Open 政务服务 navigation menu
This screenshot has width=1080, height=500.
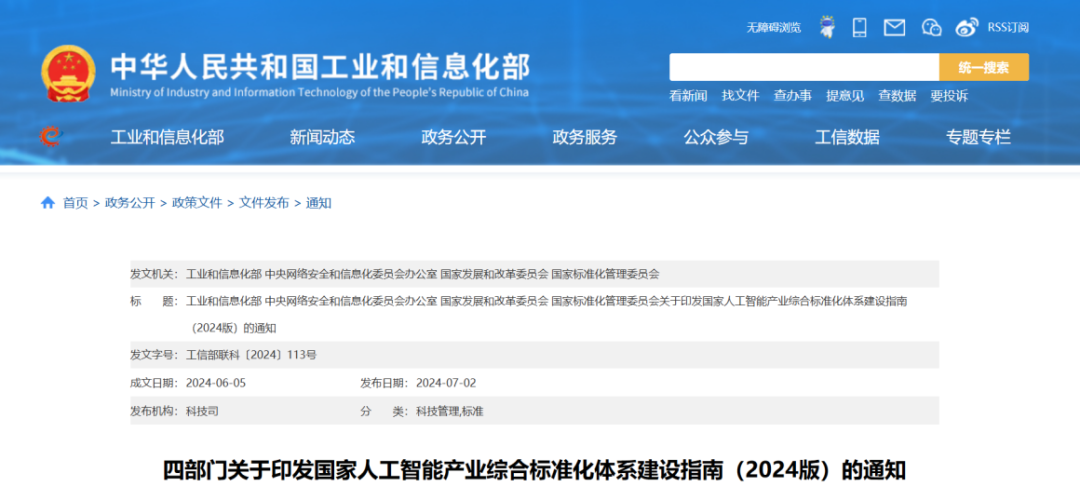tap(585, 137)
